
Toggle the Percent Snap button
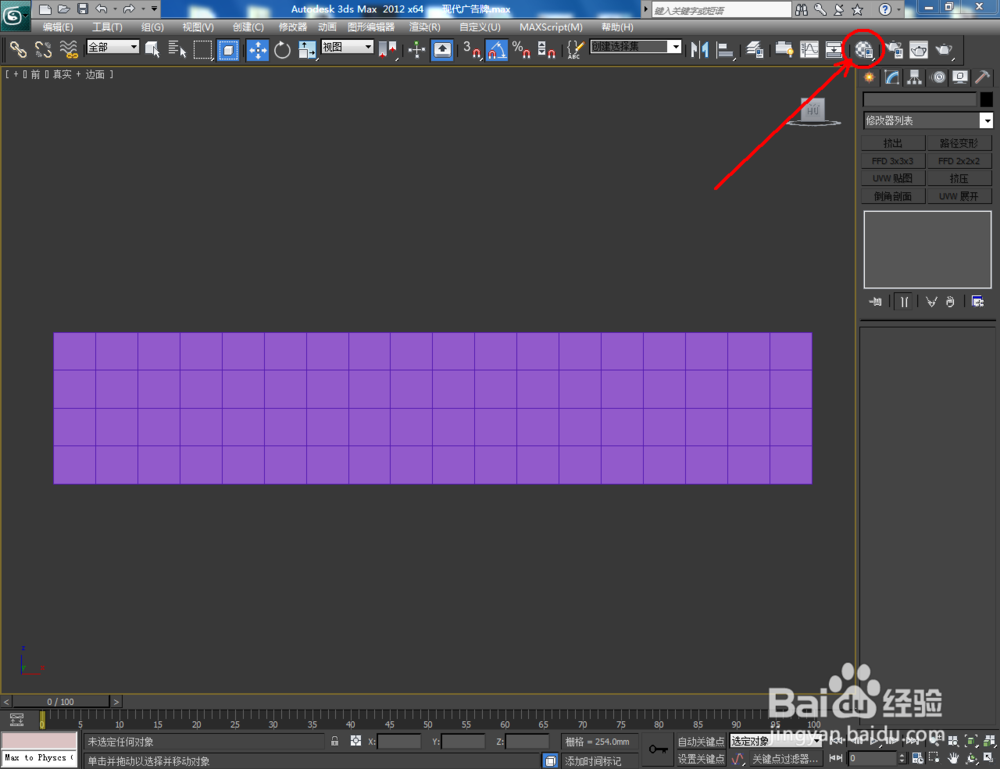[521, 50]
